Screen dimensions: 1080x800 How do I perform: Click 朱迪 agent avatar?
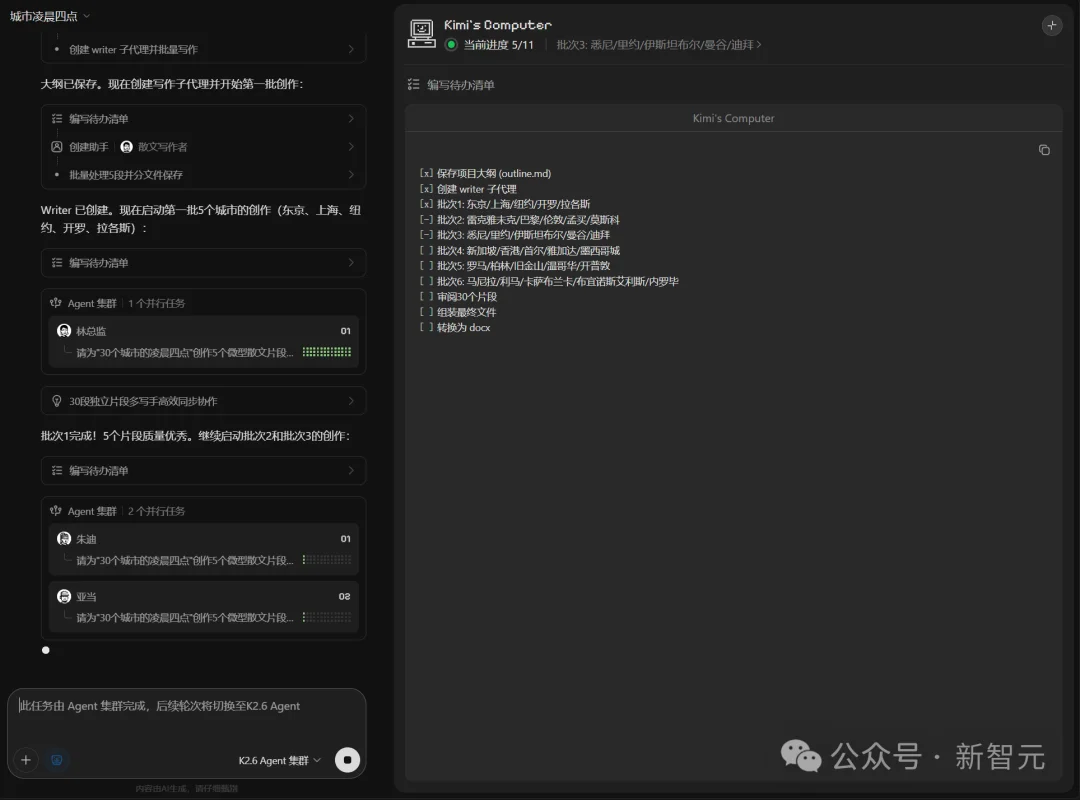click(64, 539)
